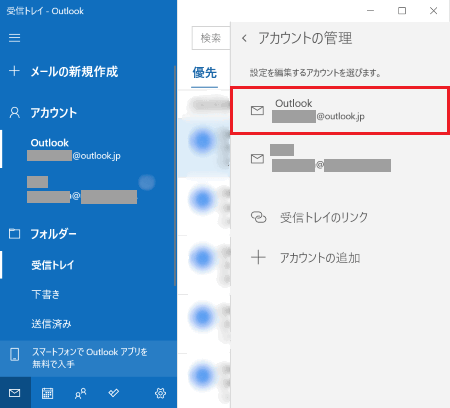Close the Outlook window
Image resolution: width=450 pixels, height=408 pixels.
coord(433,11)
